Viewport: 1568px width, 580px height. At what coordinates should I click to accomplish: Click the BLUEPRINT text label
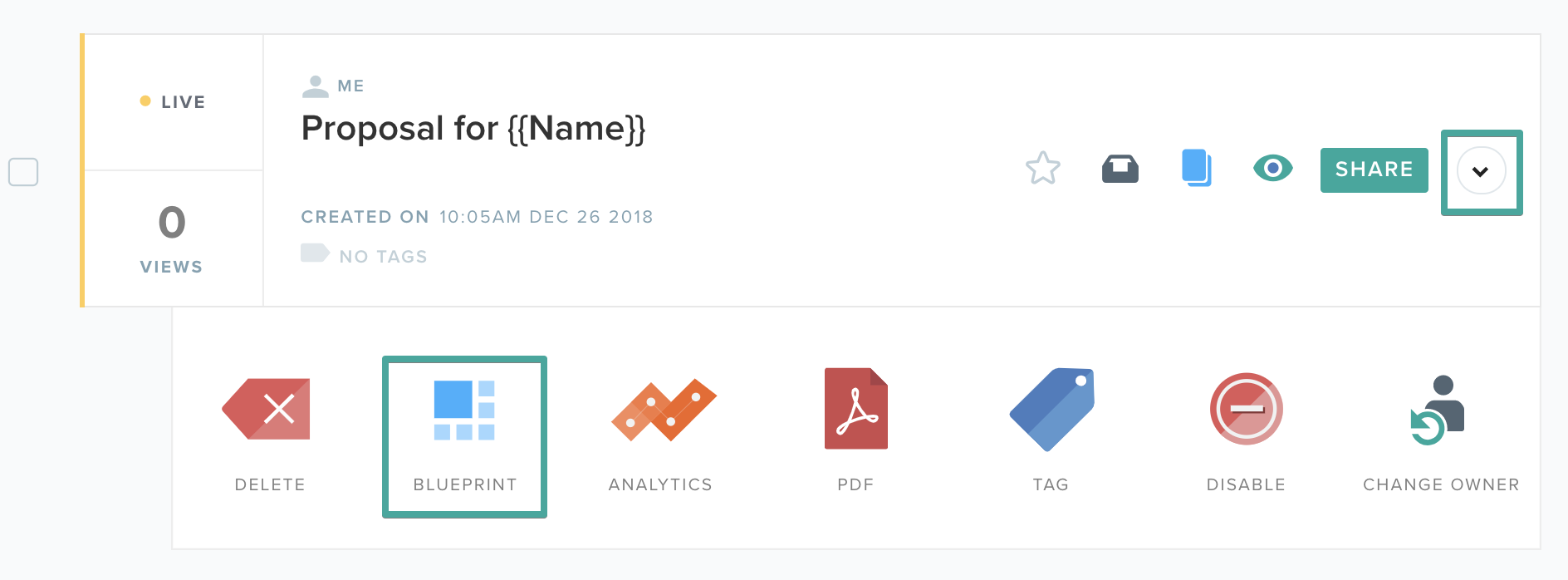[x=465, y=484]
